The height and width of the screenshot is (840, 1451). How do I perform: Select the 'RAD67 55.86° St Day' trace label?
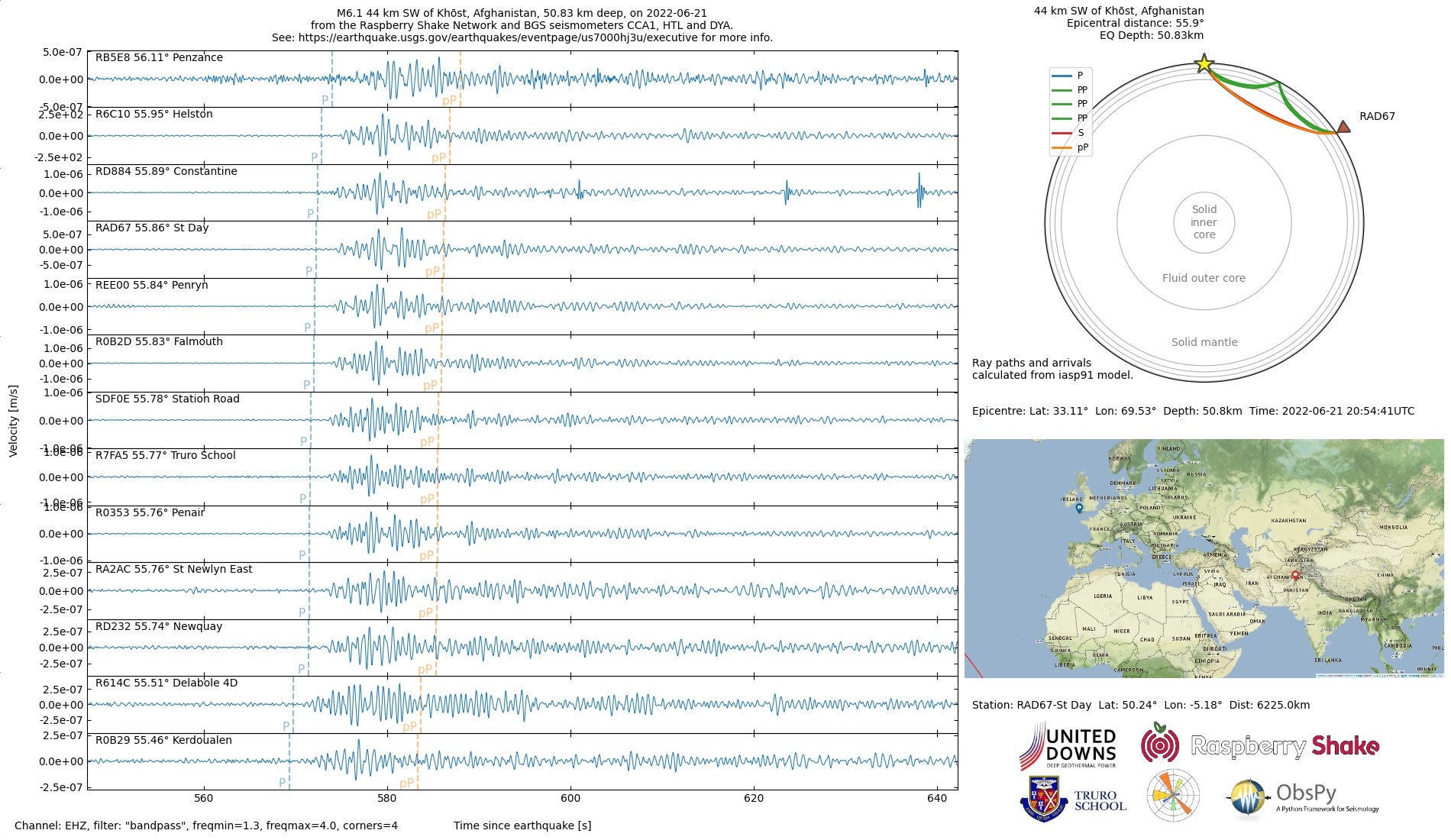[x=152, y=228]
